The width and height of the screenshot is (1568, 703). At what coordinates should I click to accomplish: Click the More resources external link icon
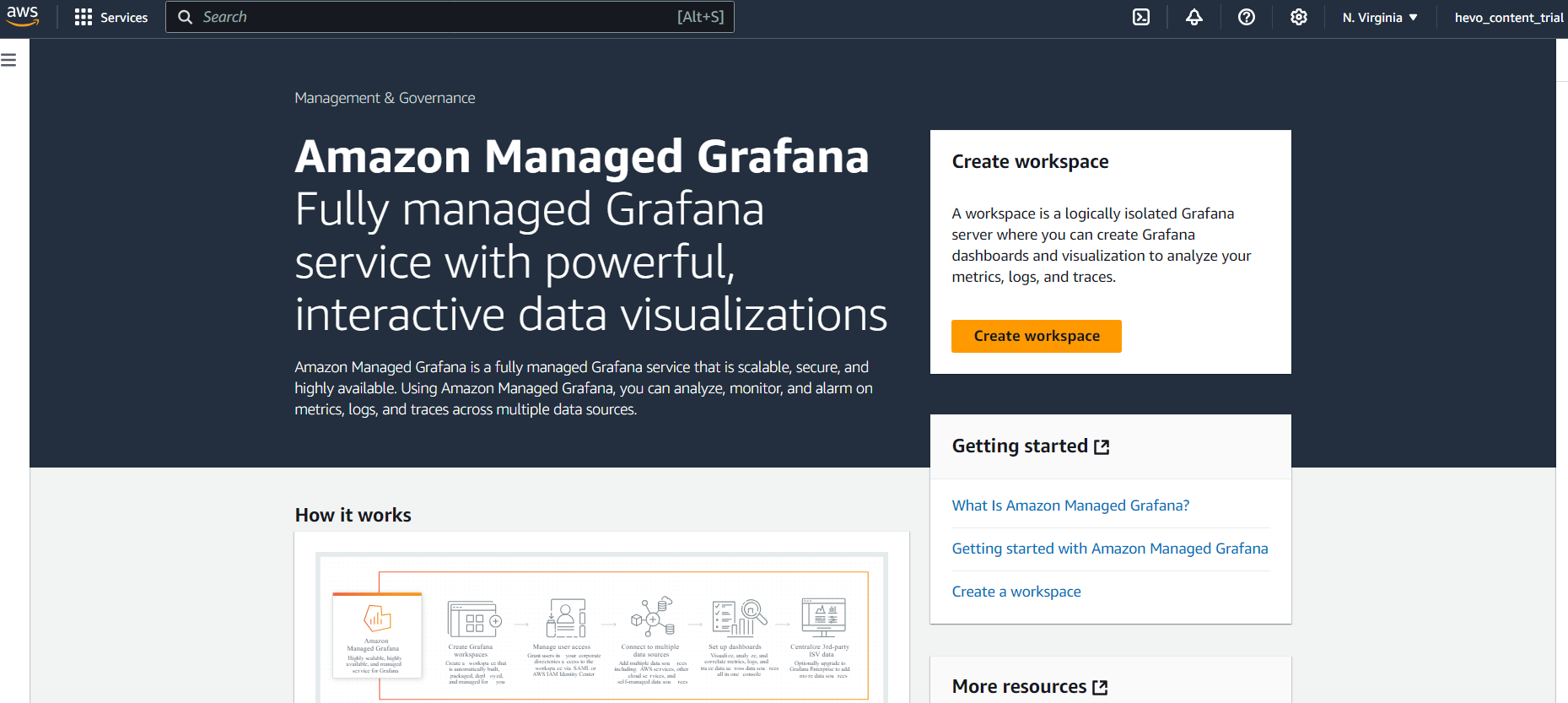(1100, 687)
